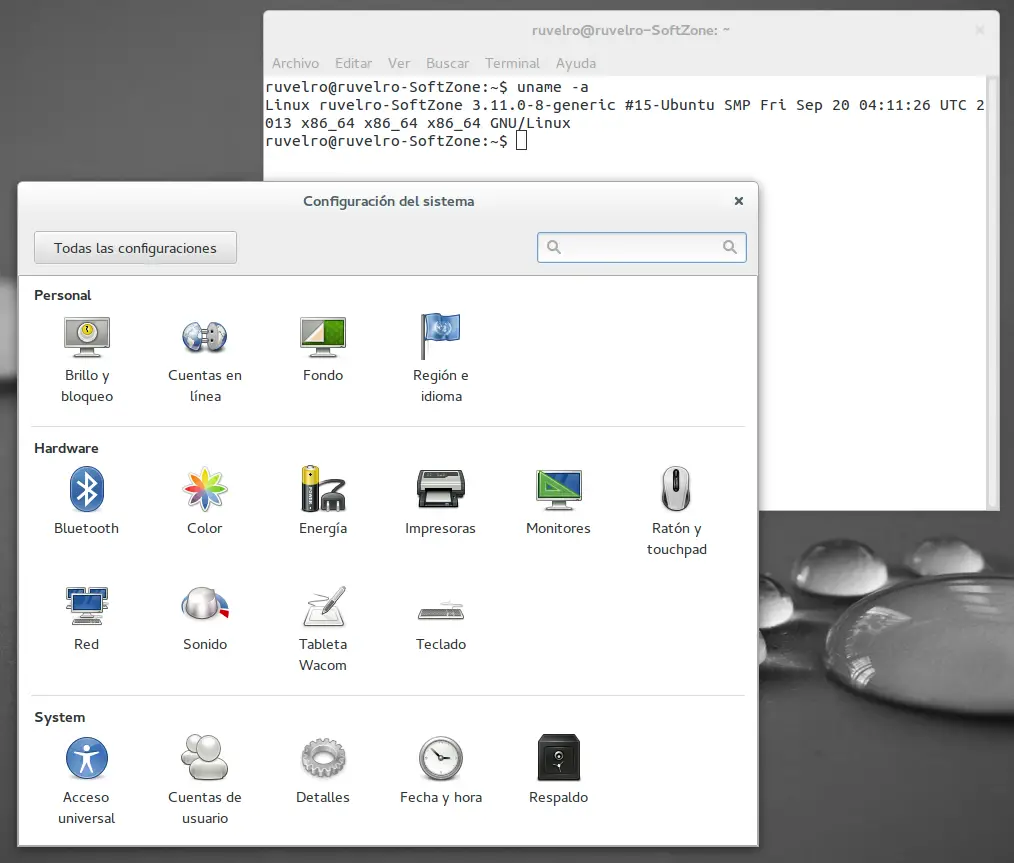
Task: Open the Terminal menu in Terminal window
Action: (512, 63)
